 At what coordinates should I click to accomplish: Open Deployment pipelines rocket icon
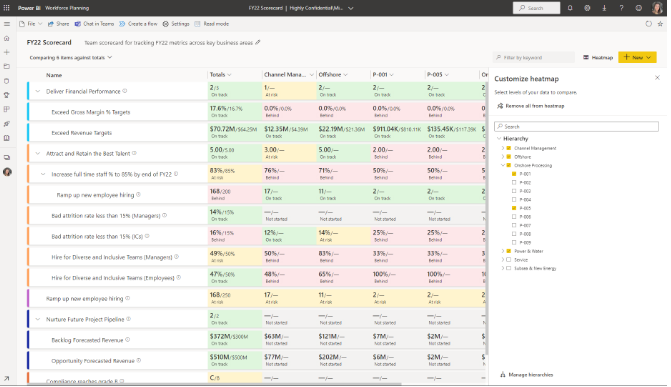coord(6,124)
